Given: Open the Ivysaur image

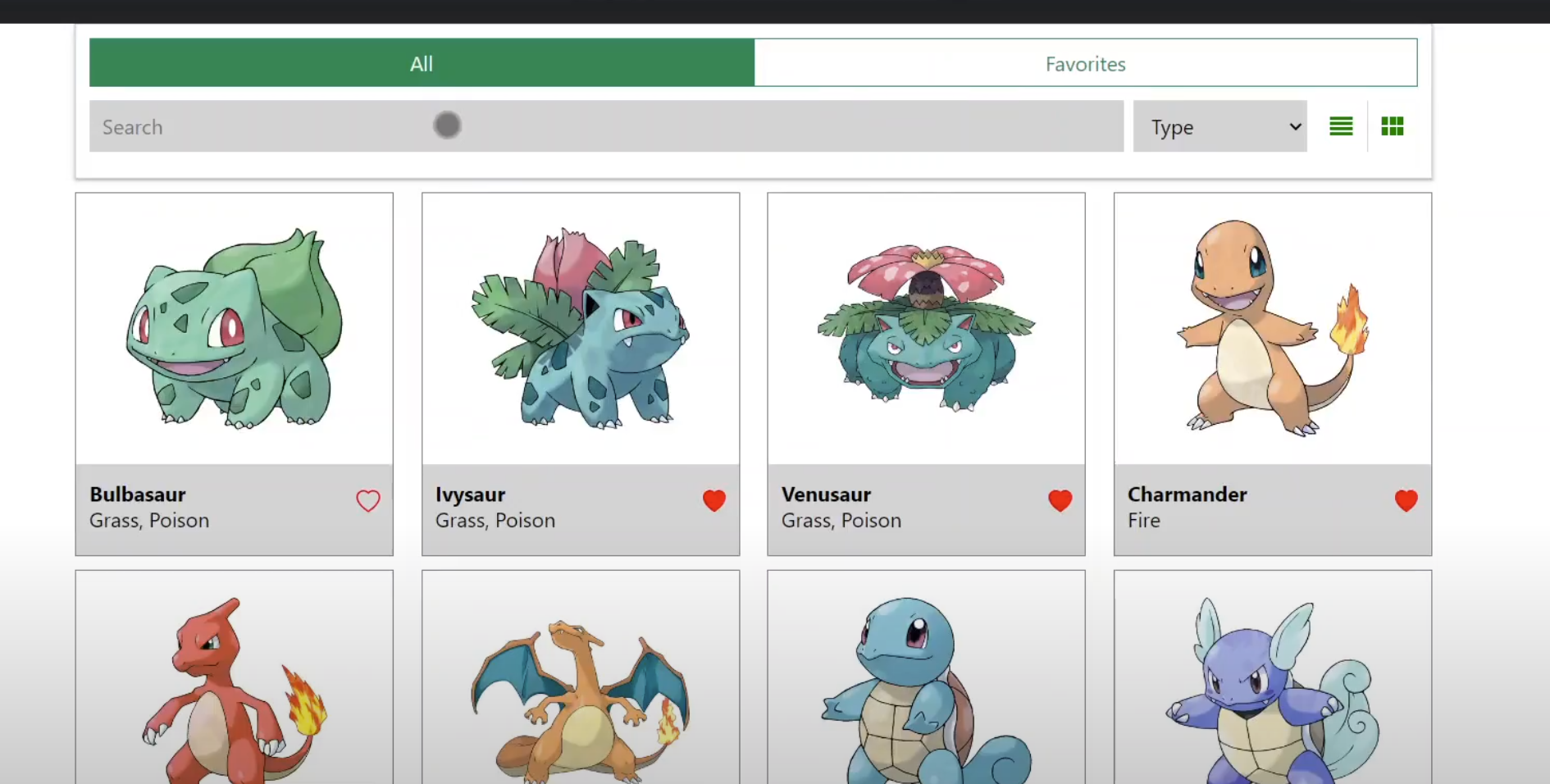Looking at the screenshot, I should [581, 329].
